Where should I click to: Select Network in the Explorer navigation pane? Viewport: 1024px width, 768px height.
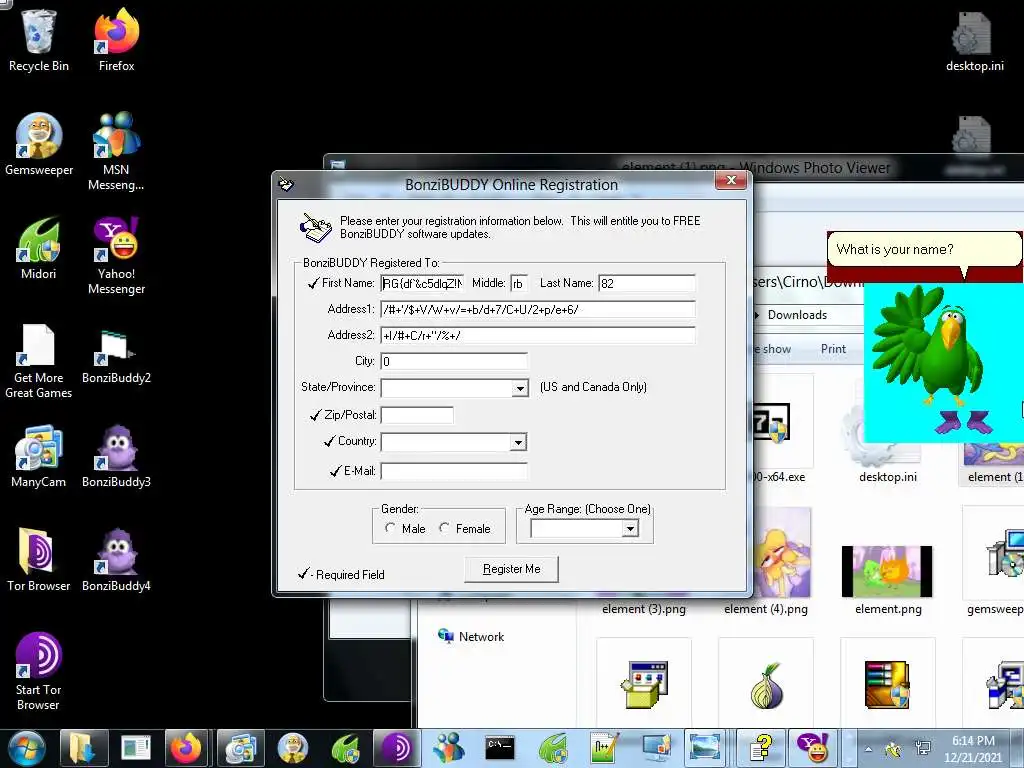click(x=471, y=636)
